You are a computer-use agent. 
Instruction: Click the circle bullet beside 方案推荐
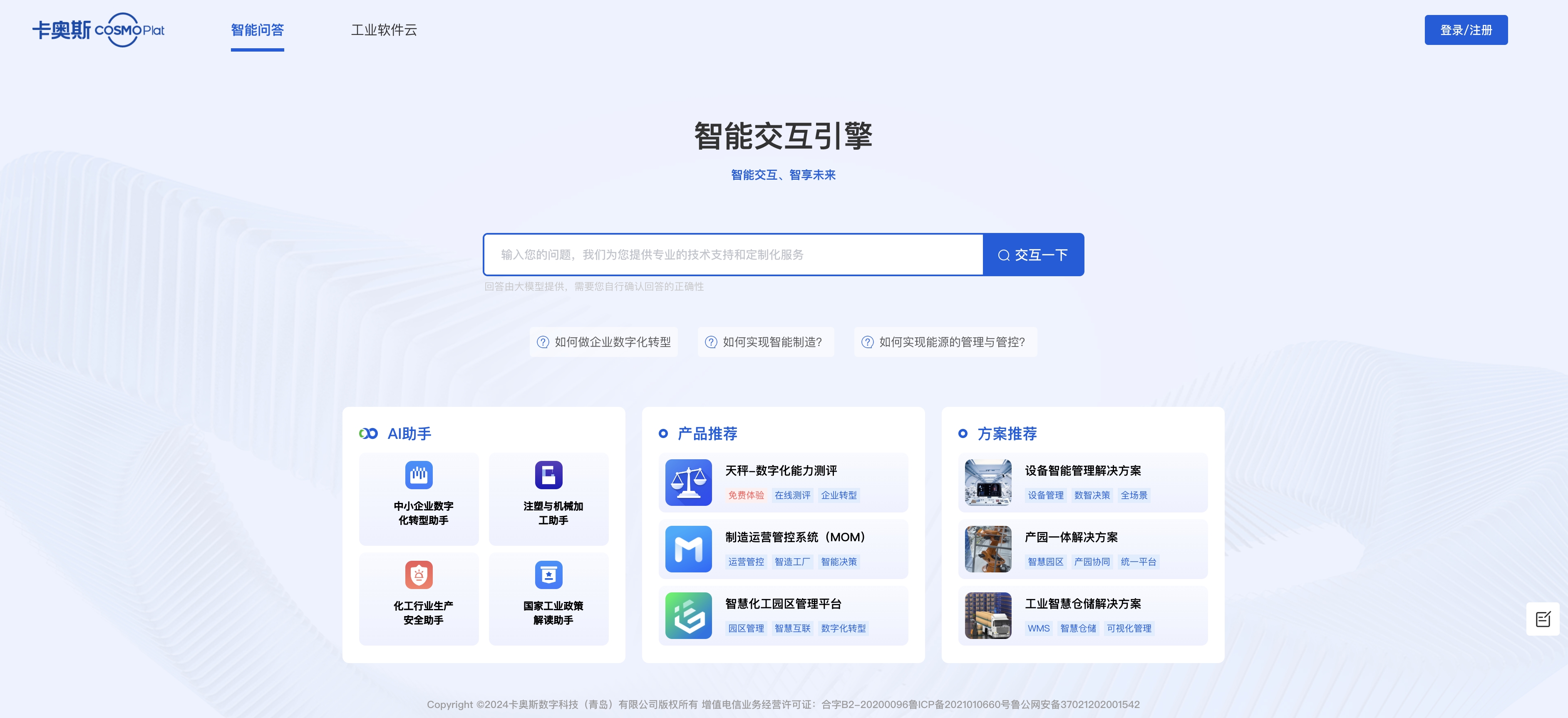tap(963, 433)
